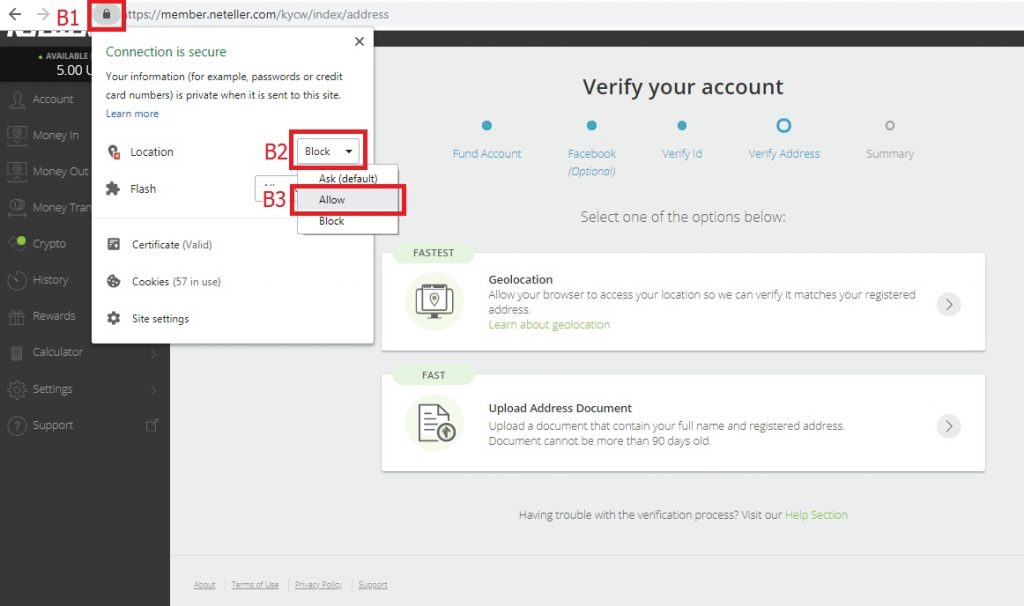
Task: Click the padlock icon in address bar
Action: pos(107,15)
